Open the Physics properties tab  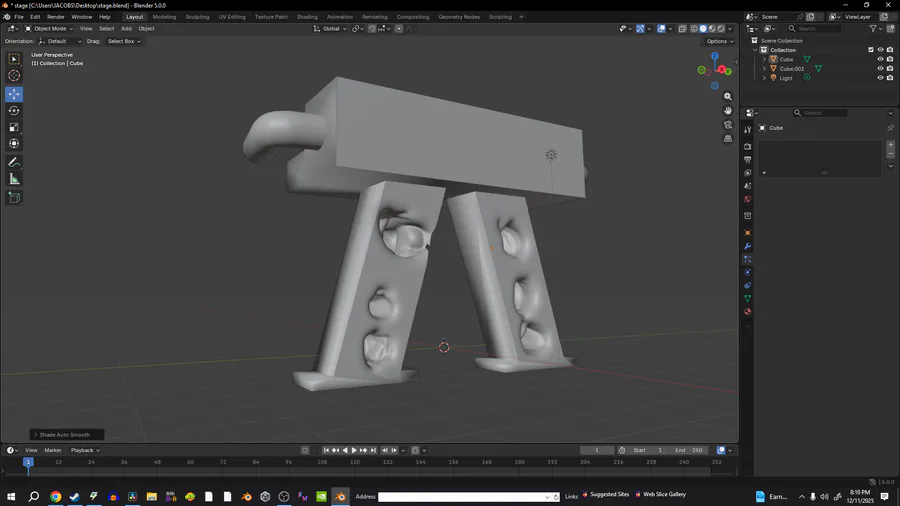[x=747, y=273]
